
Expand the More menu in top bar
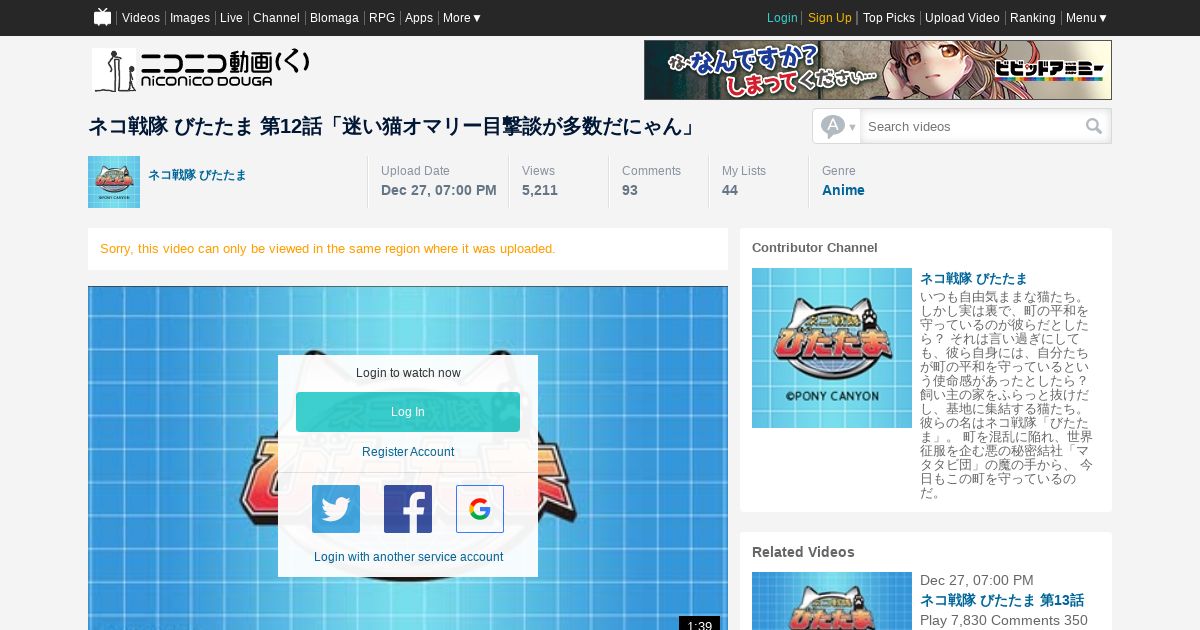point(462,18)
